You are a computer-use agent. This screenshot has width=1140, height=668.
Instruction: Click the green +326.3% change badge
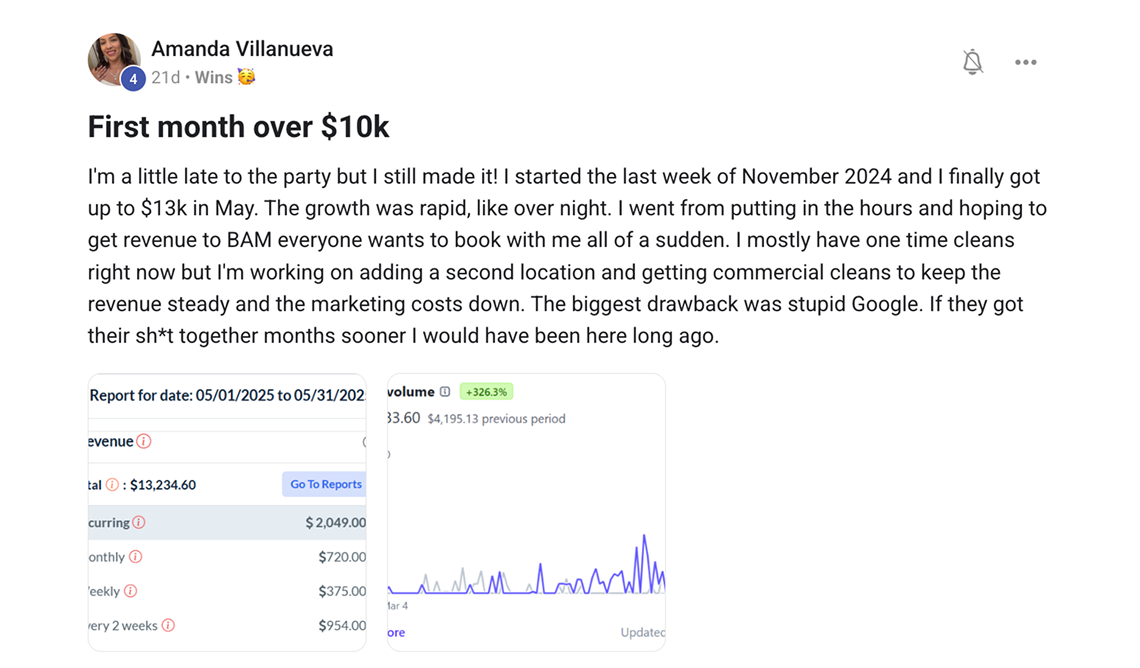coord(486,392)
